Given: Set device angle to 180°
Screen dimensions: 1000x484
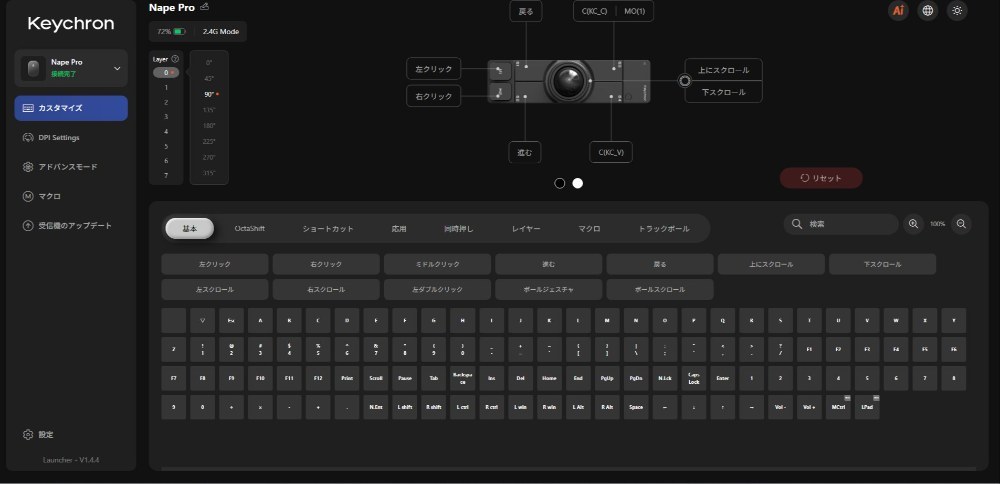Looking at the screenshot, I should 209,126.
